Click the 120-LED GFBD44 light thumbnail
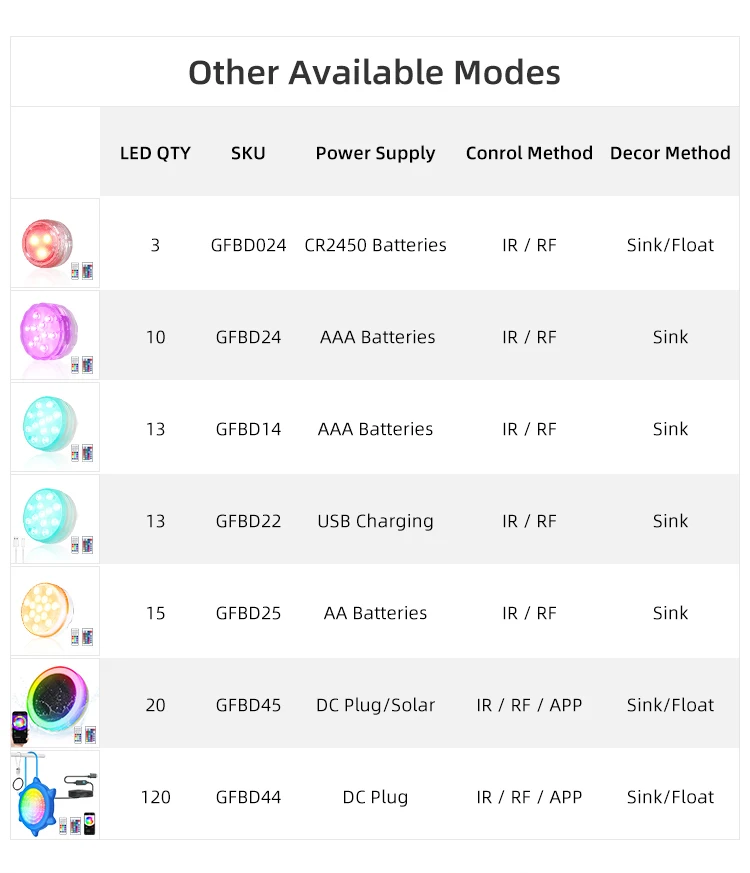750x873 pixels. point(55,796)
